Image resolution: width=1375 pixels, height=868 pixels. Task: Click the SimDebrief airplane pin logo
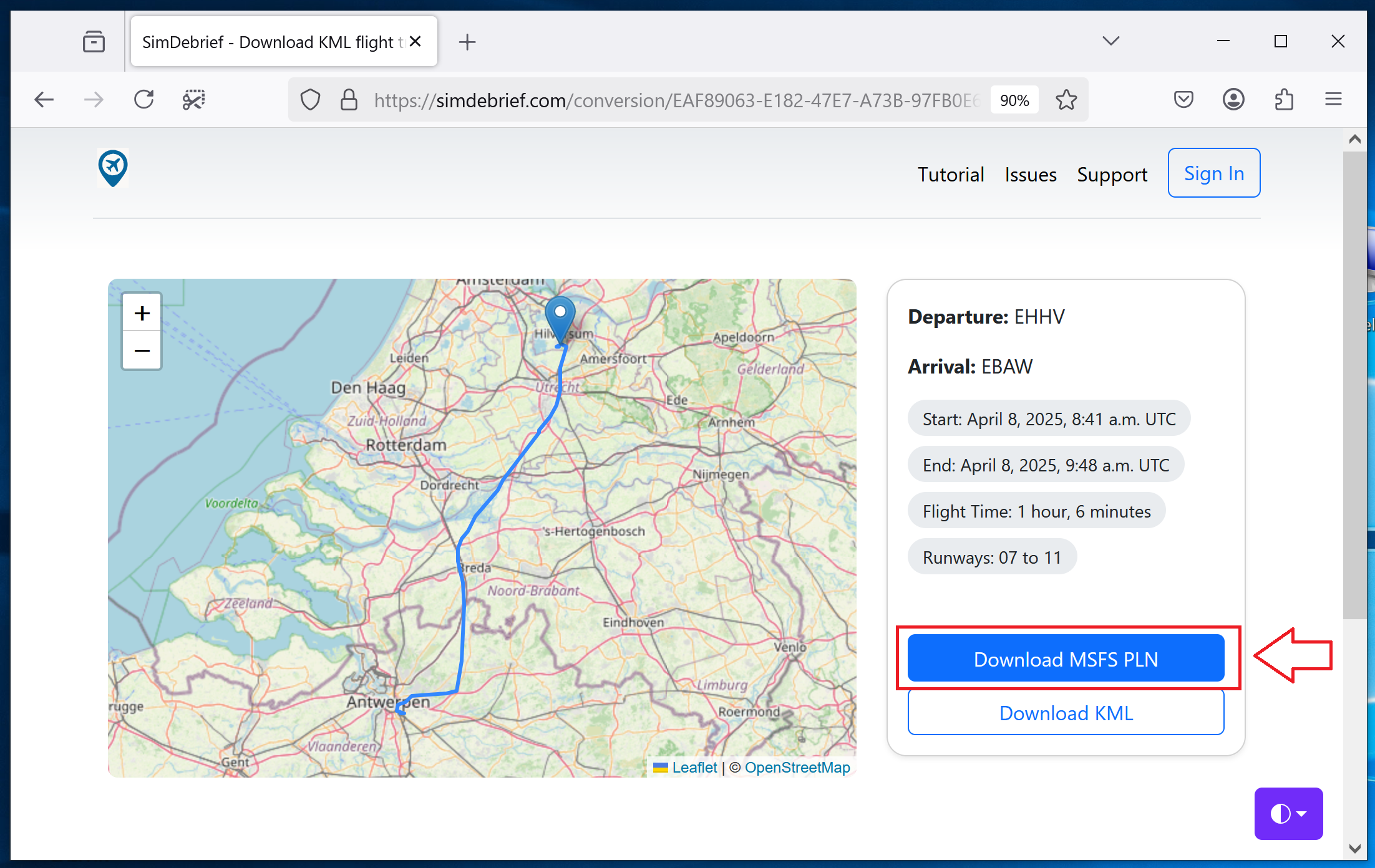point(113,168)
